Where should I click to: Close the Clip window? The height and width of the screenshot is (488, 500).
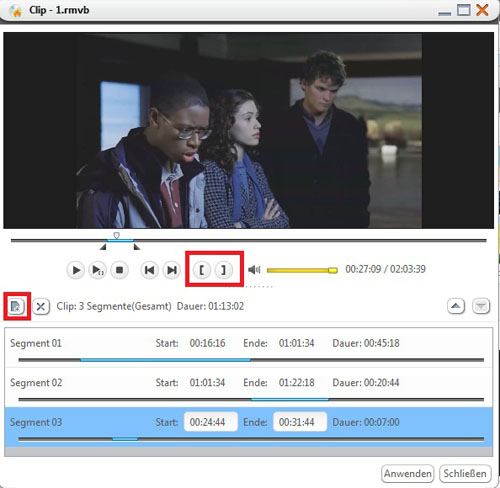pyautogui.click(x=482, y=10)
